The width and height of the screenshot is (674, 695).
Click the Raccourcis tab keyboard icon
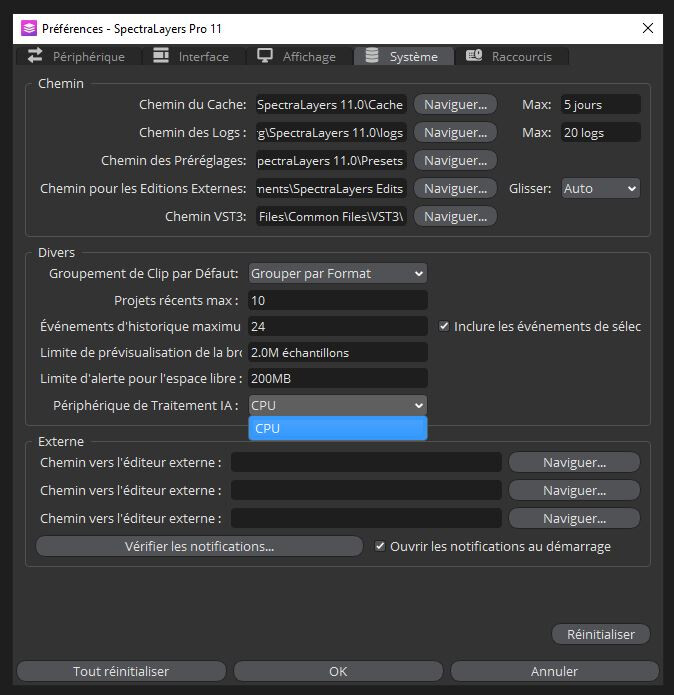pyautogui.click(x=474, y=55)
